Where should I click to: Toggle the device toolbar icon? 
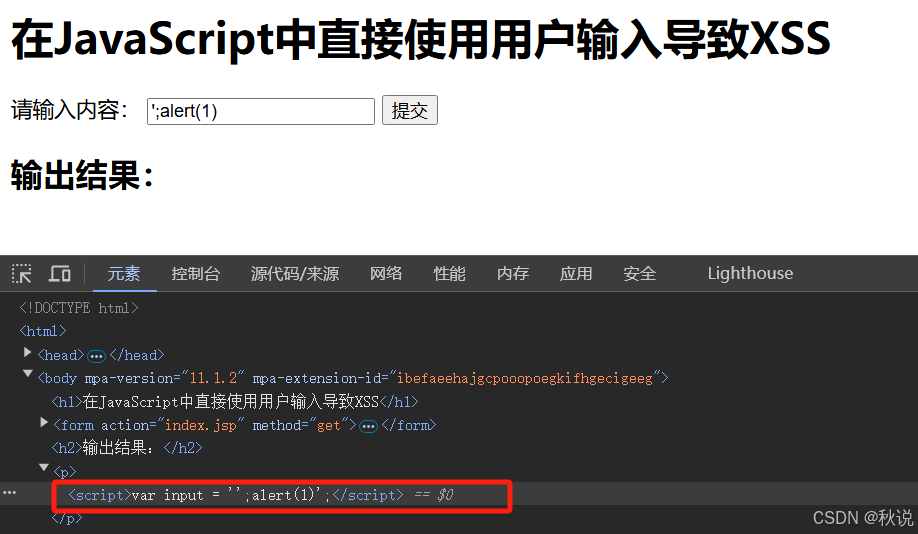(60, 273)
